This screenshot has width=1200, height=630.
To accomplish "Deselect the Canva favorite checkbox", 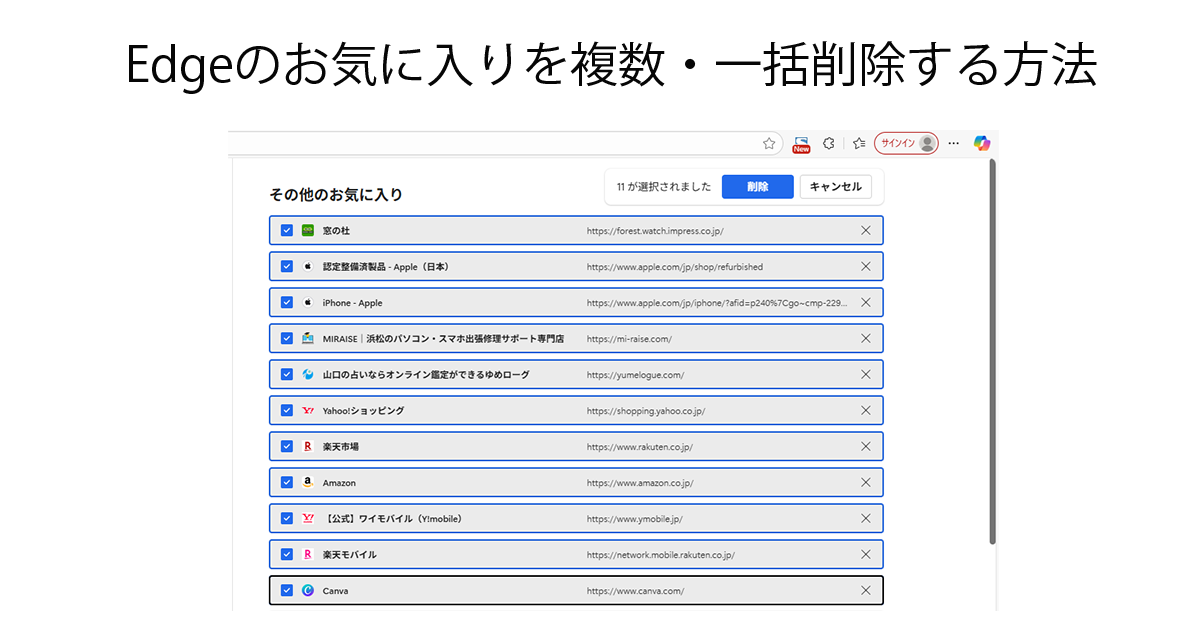I will (287, 591).
